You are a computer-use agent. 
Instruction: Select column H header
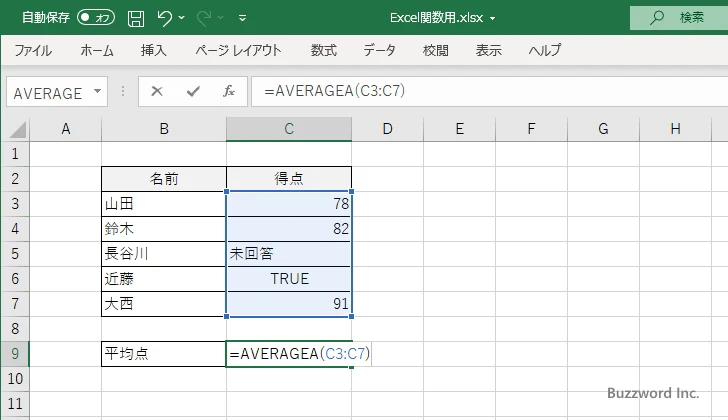(x=675, y=129)
